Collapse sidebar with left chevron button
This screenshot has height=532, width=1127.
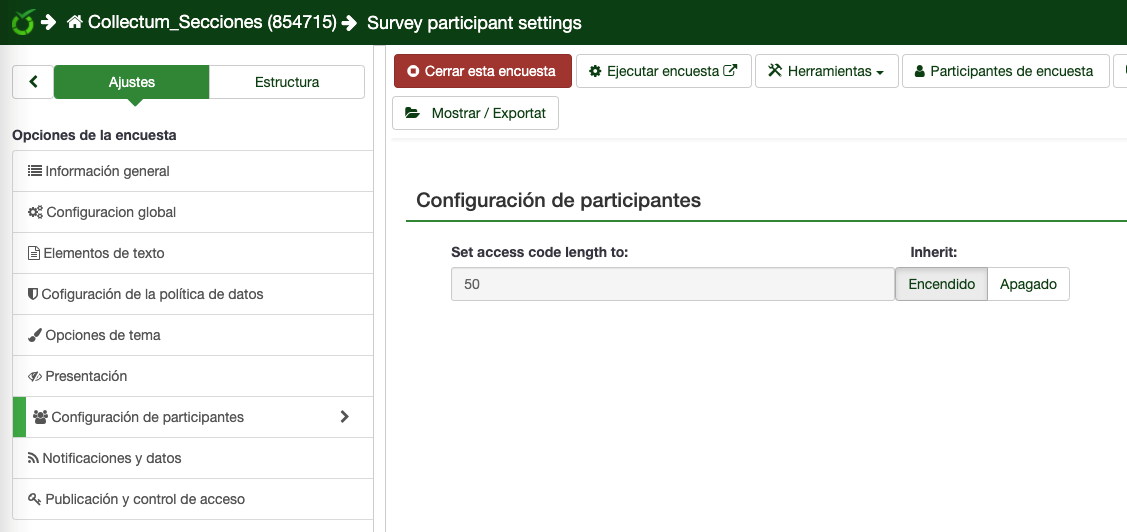point(33,82)
